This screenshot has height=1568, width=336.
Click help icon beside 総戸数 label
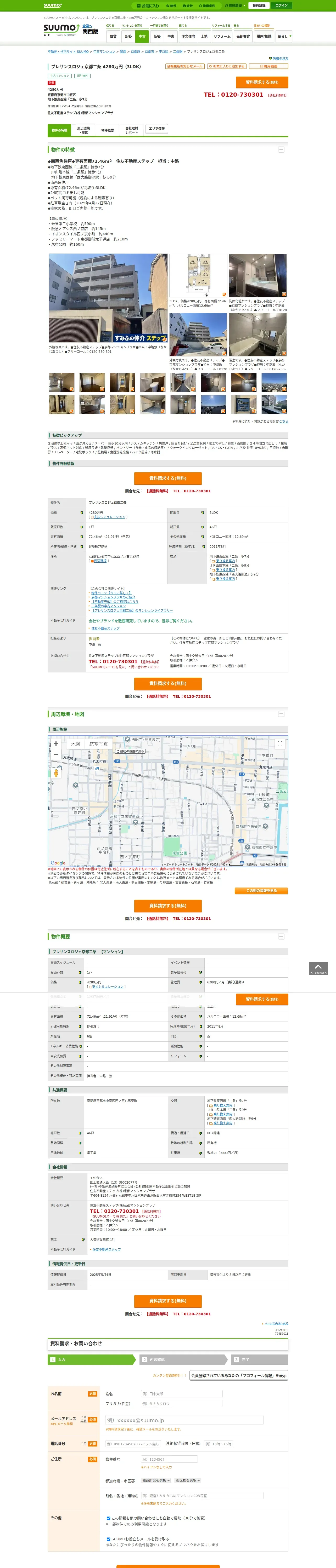point(203,527)
